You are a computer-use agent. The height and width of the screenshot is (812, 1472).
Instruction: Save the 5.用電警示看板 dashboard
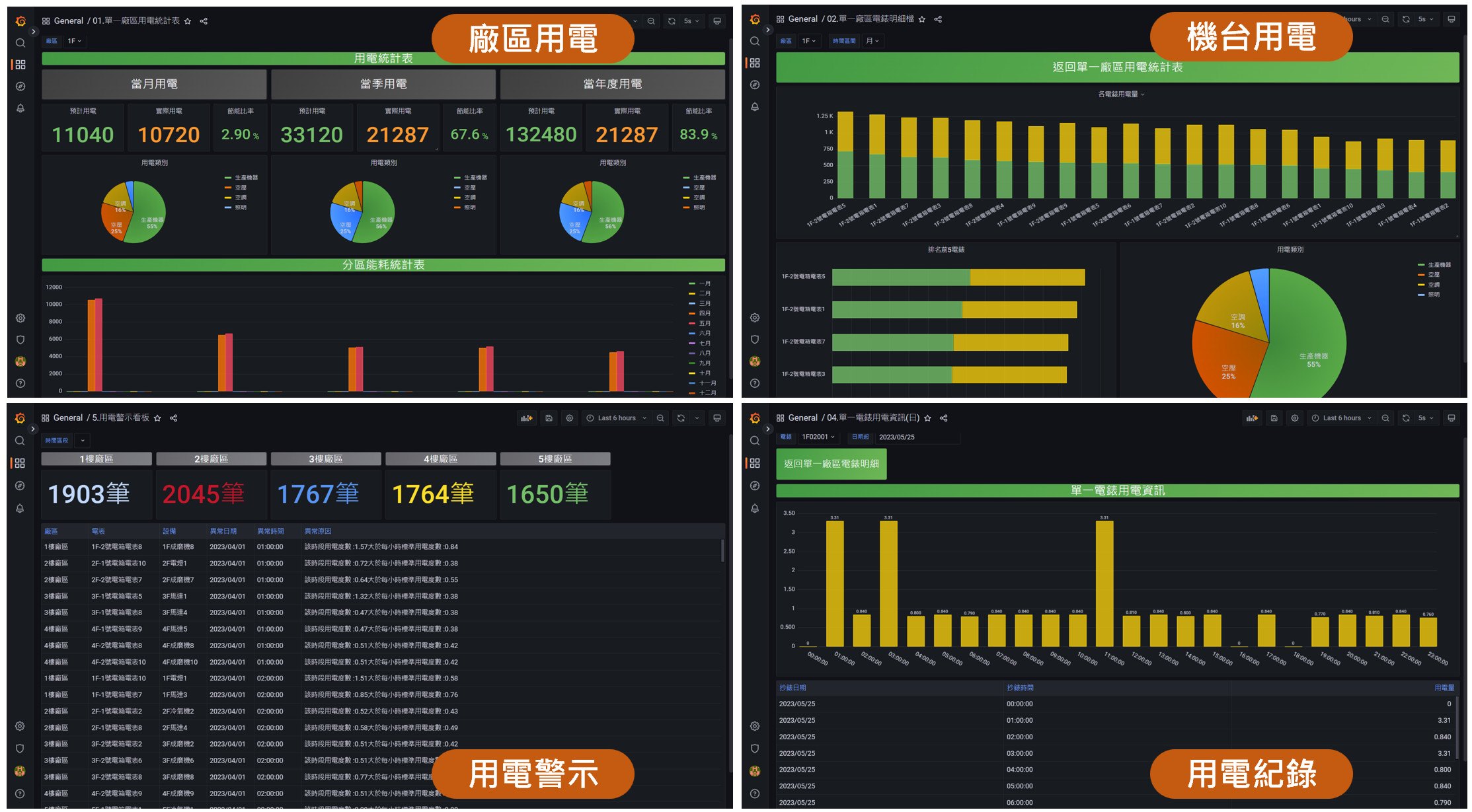click(549, 418)
